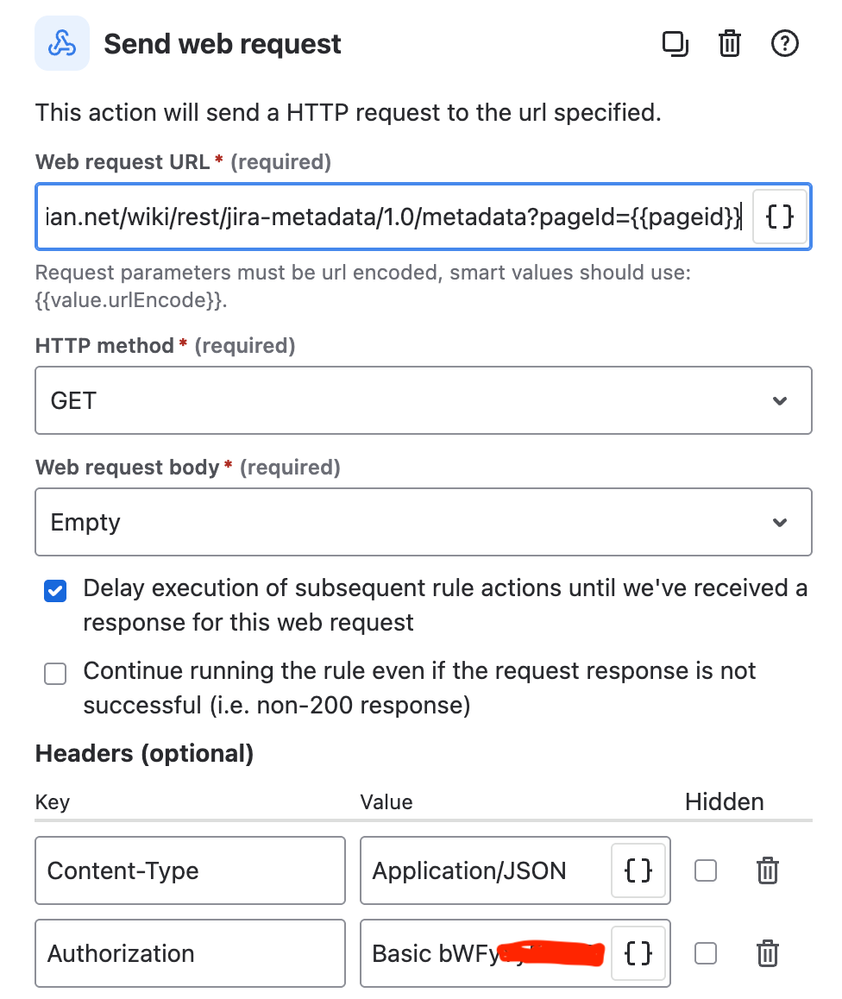Screen dimensions: 842x999
Task: Mark the Authorization header as Hidden
Action: (705, 953)
